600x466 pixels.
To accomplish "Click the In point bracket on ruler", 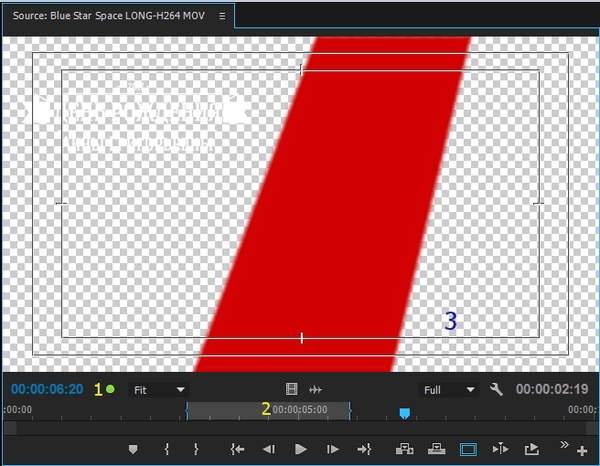I will point(187,411).
